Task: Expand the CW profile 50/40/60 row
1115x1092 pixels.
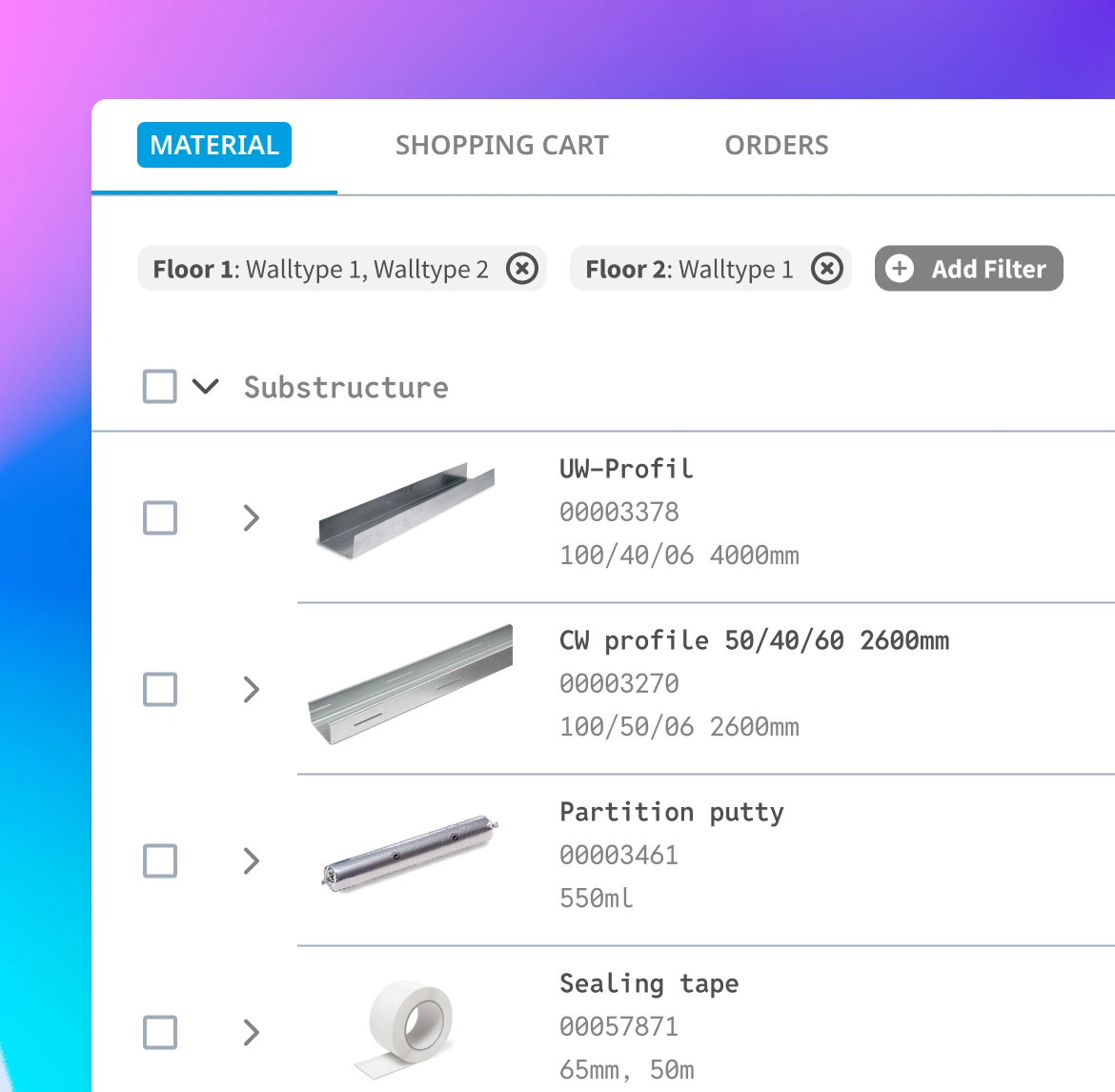Action: click(x=251, y=689)
